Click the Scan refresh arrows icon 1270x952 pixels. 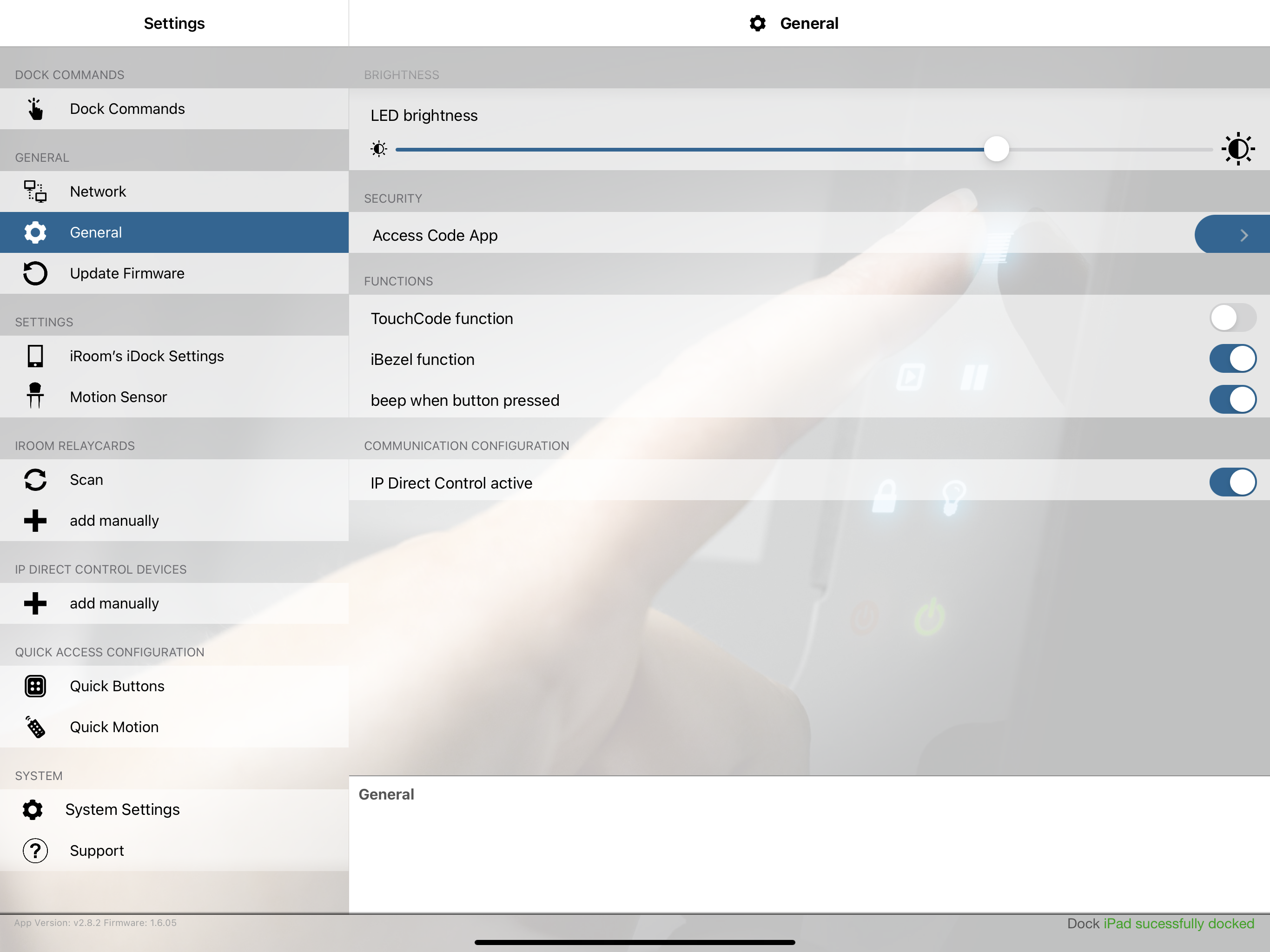coord(35,480)
